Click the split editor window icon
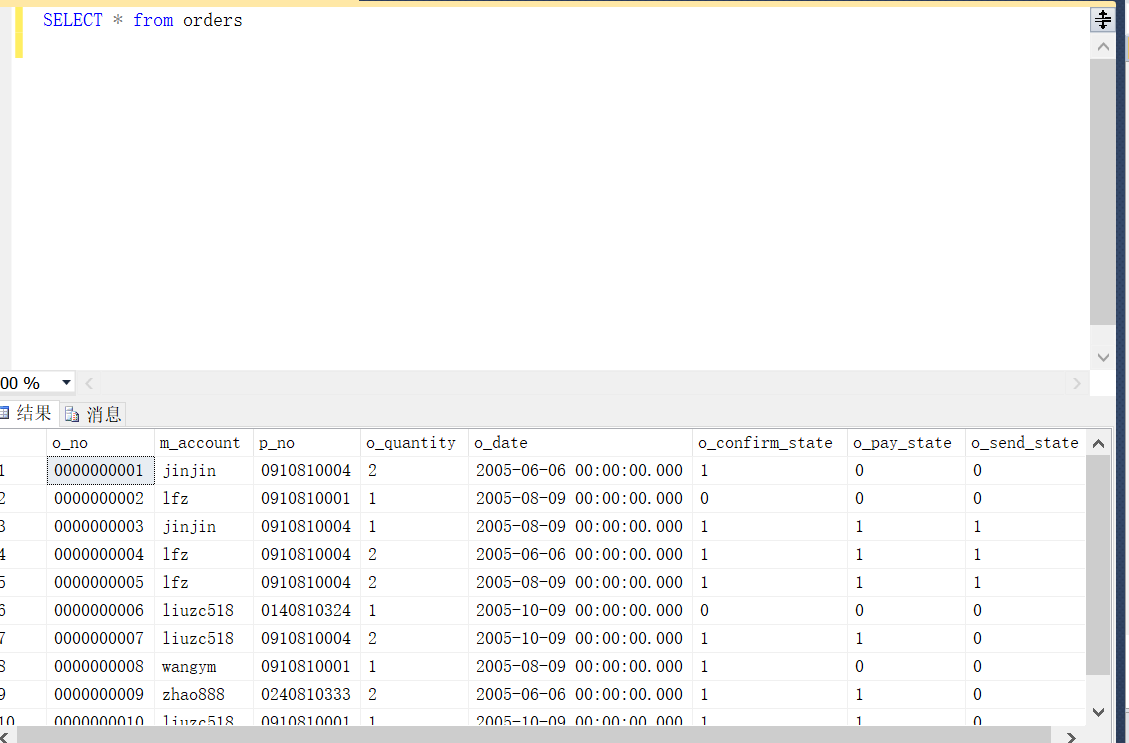This screenshot has height=743, width=1129. pyautogui.click(x=1102, y=19)
